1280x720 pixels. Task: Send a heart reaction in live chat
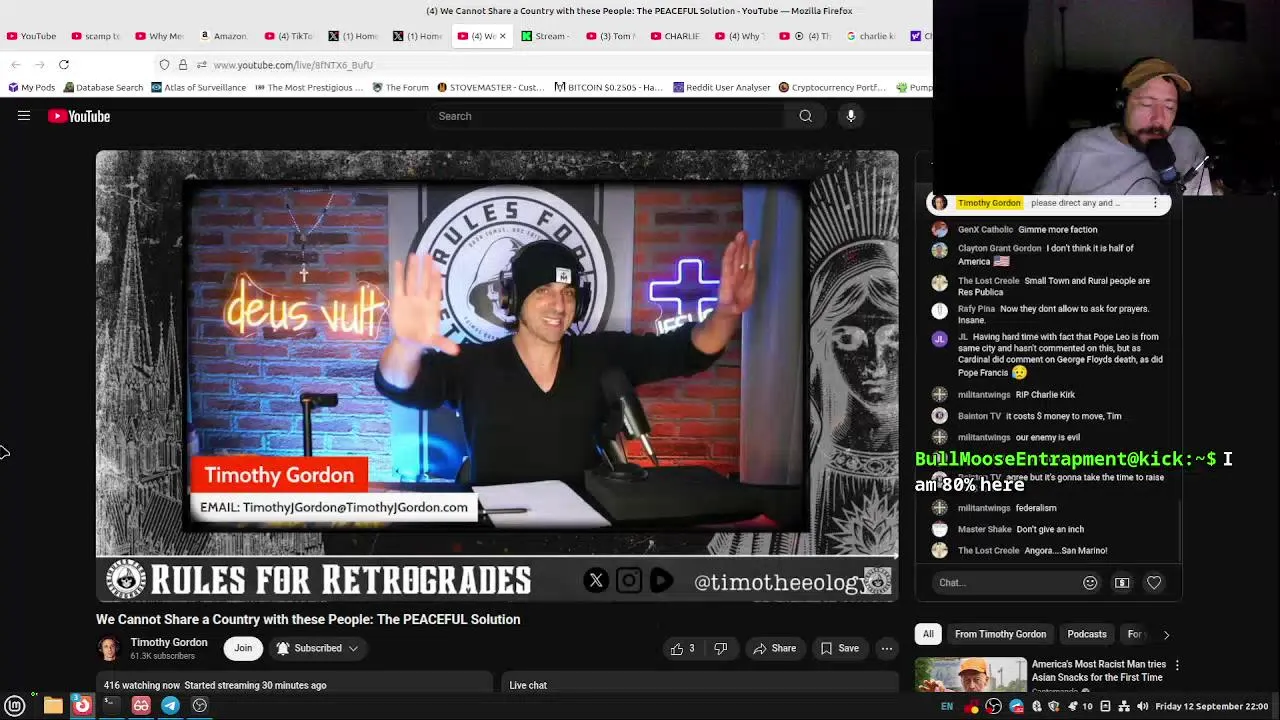click(x=1154, y=583)
